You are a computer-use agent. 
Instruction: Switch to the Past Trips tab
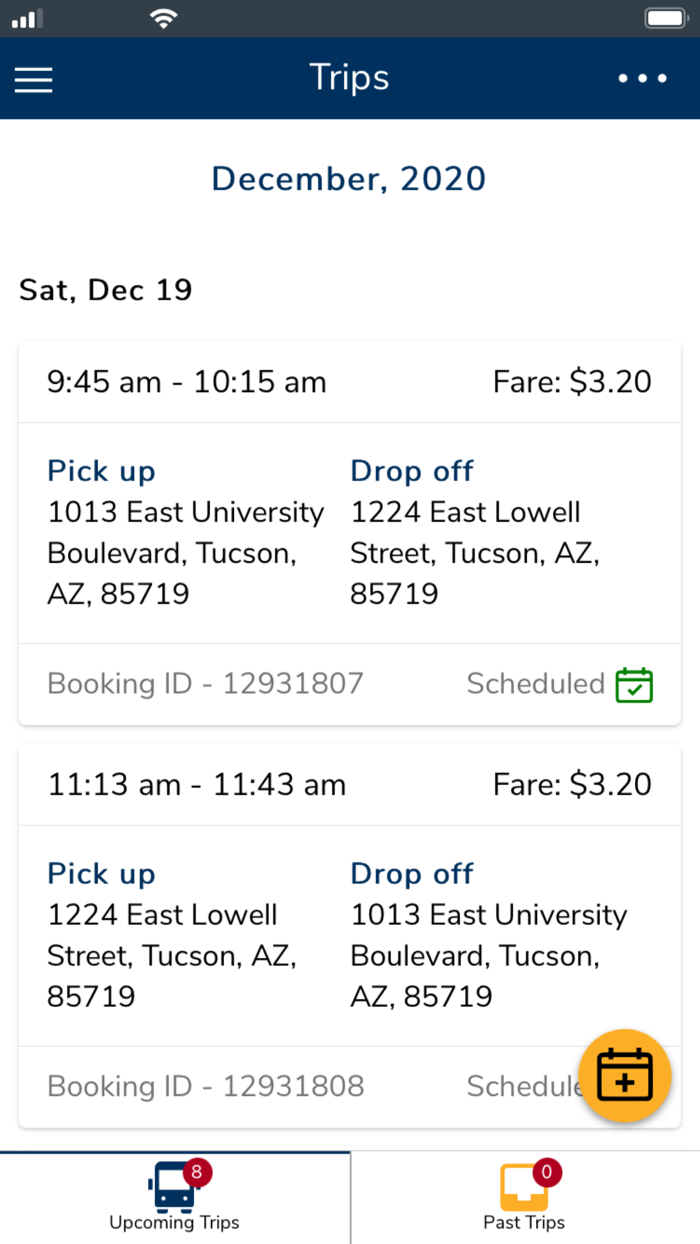click(524, 1221)
